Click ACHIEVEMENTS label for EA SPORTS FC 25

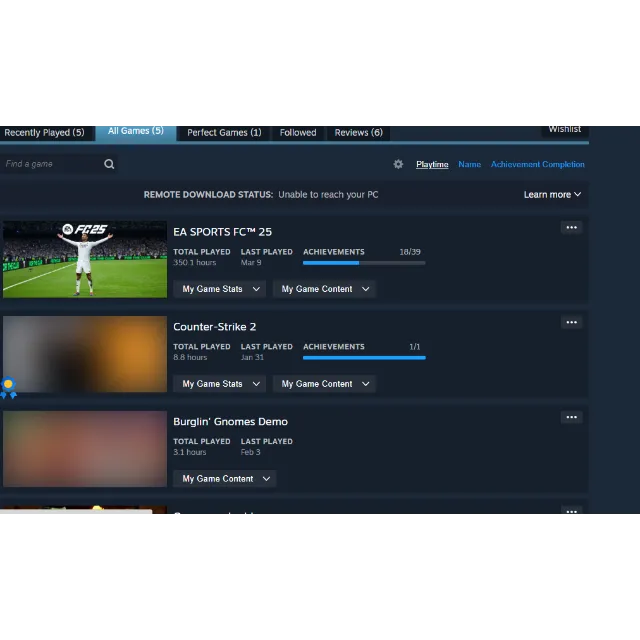[x=334, y=252]
